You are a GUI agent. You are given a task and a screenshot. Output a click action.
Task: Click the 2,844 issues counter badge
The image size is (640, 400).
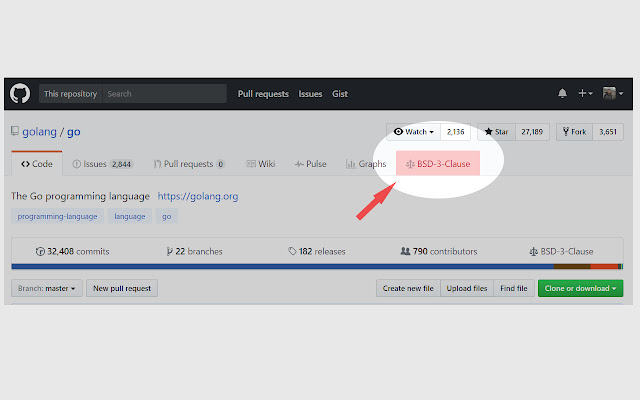122,164
